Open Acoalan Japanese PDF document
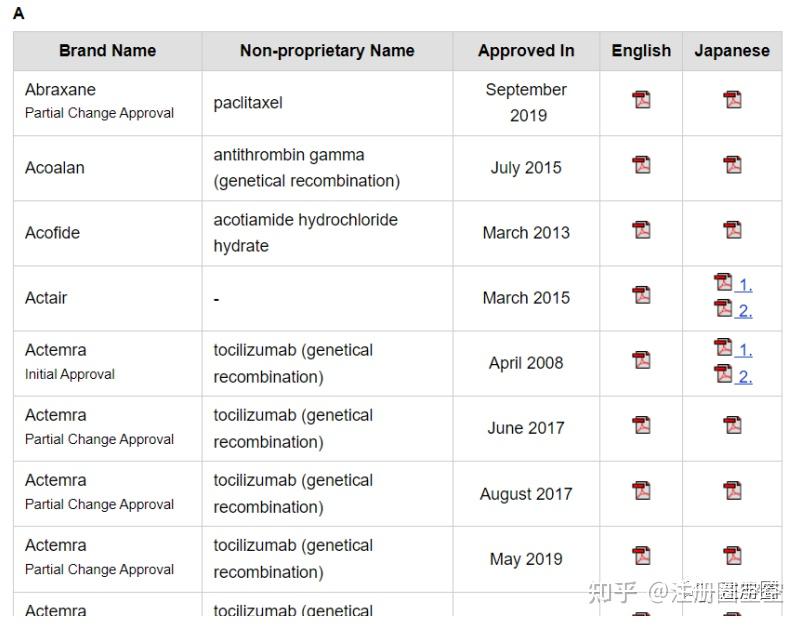Image resolution: width=804 pixels, height=625 pixels. click(x=733, y=165)
